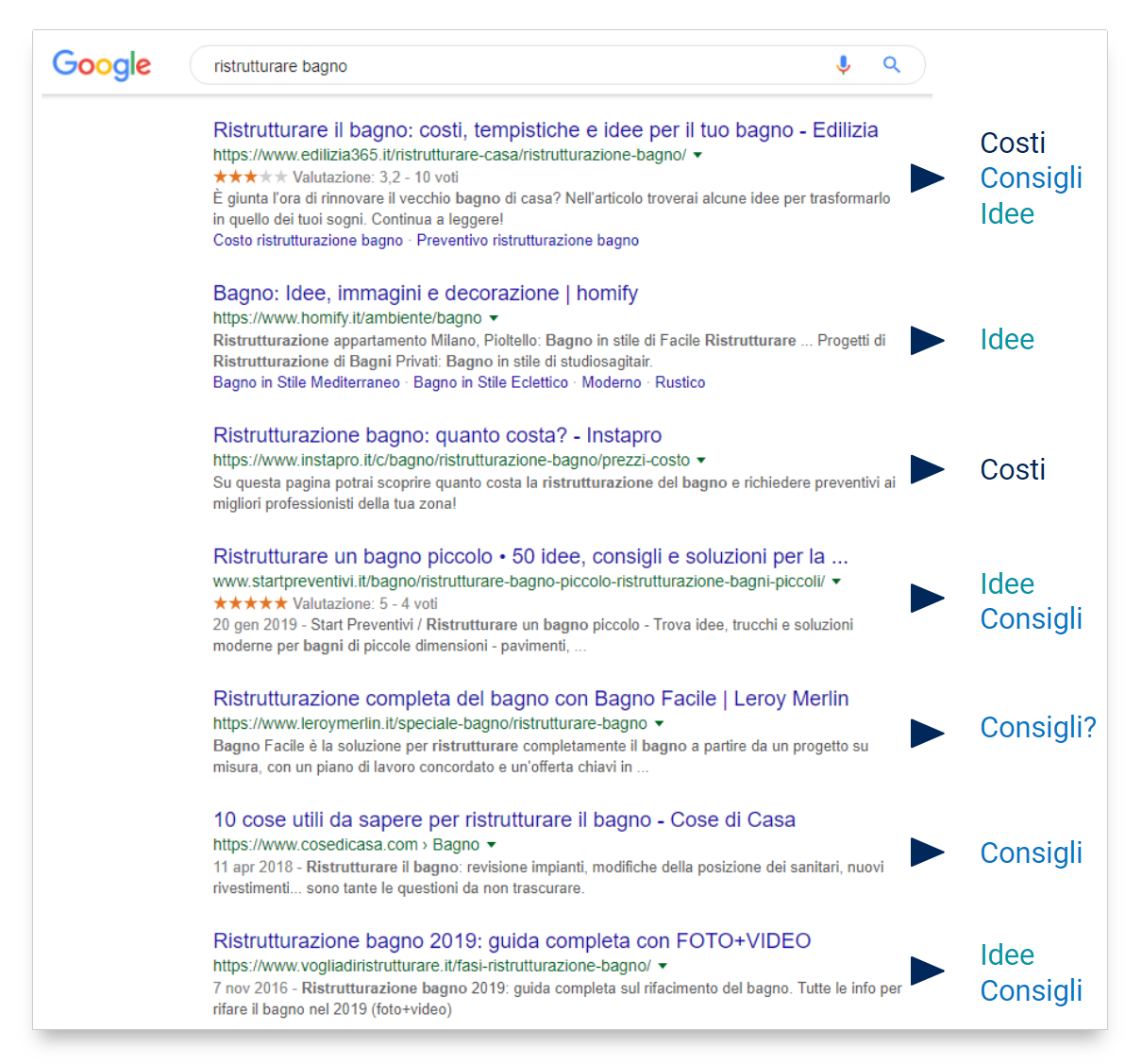The width and height of the screenshot is (1142, 1064).
Task: Expand the startpreventivi.it URL dropdown arrow
Action: (x=836, y=582)
